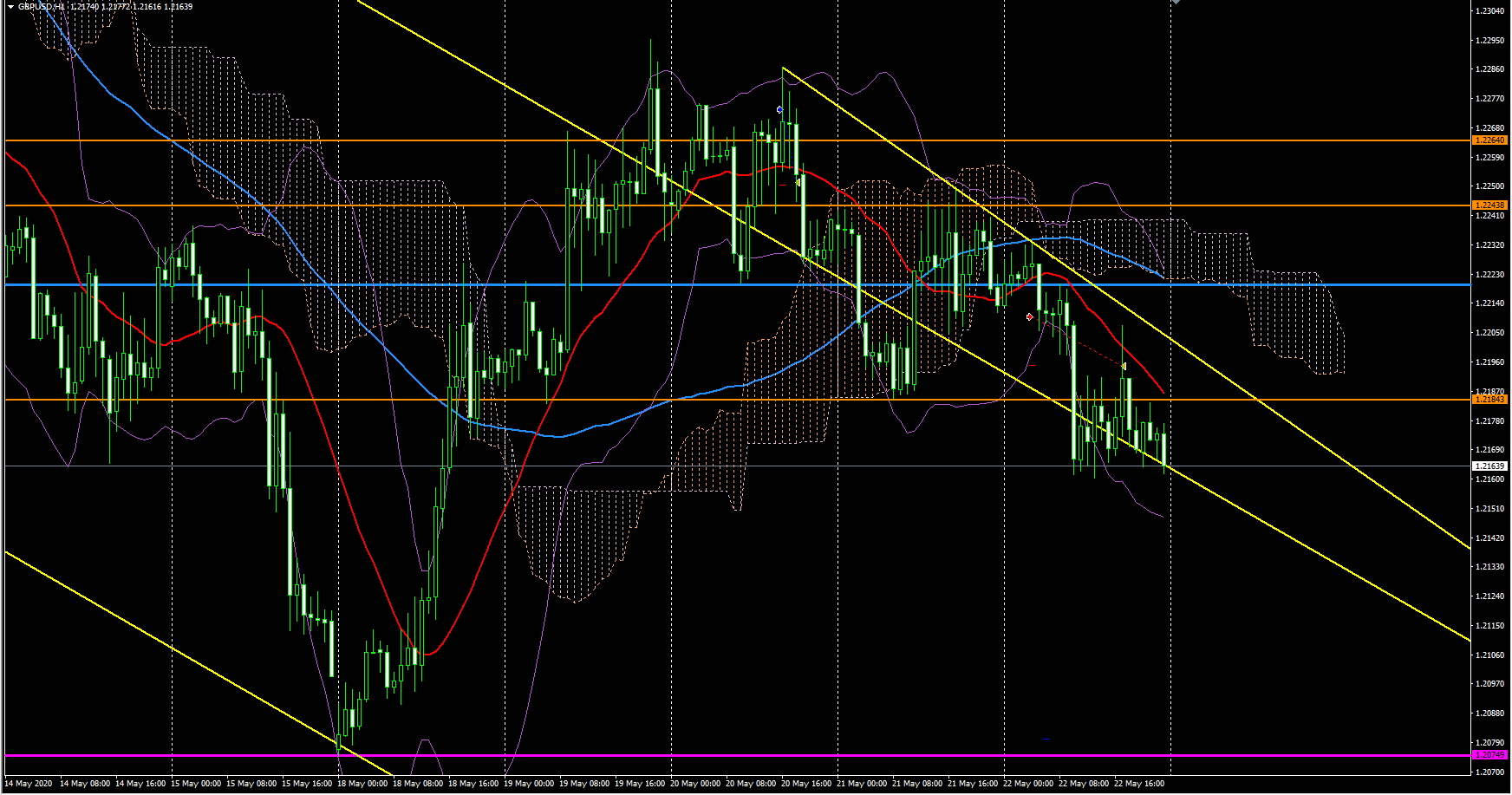Click the 19 May 16:00 time axis label
Screen dimensions: 1512x795
tap(640, 784)
